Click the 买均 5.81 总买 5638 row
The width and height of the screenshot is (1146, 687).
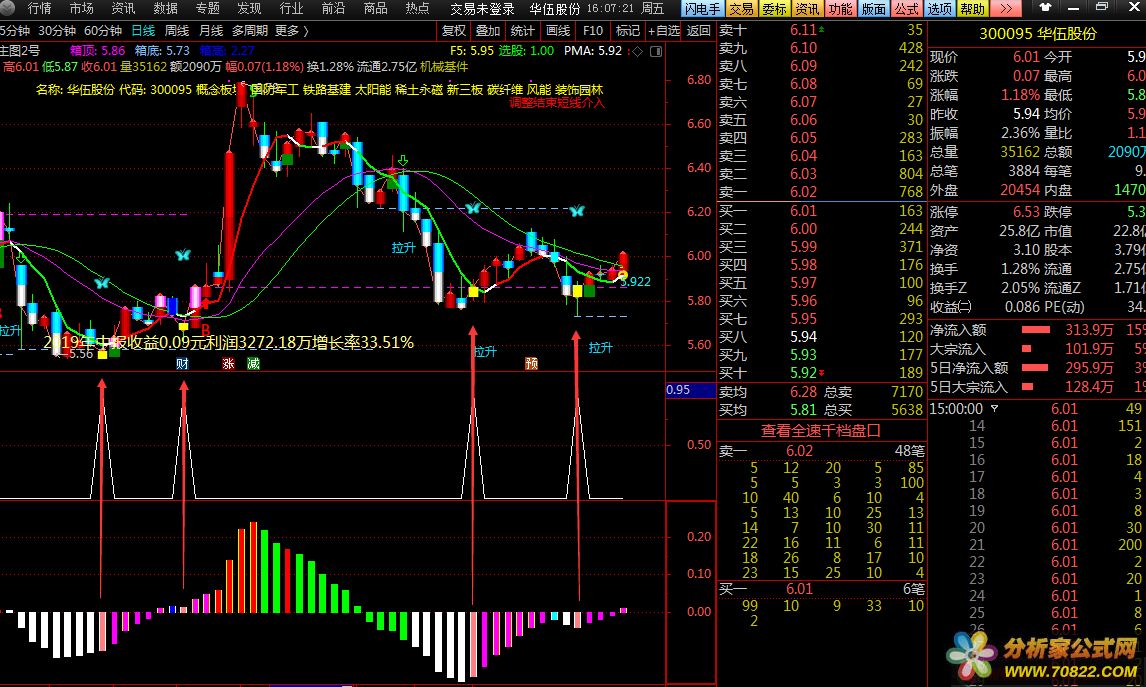(x=821, y=410)
